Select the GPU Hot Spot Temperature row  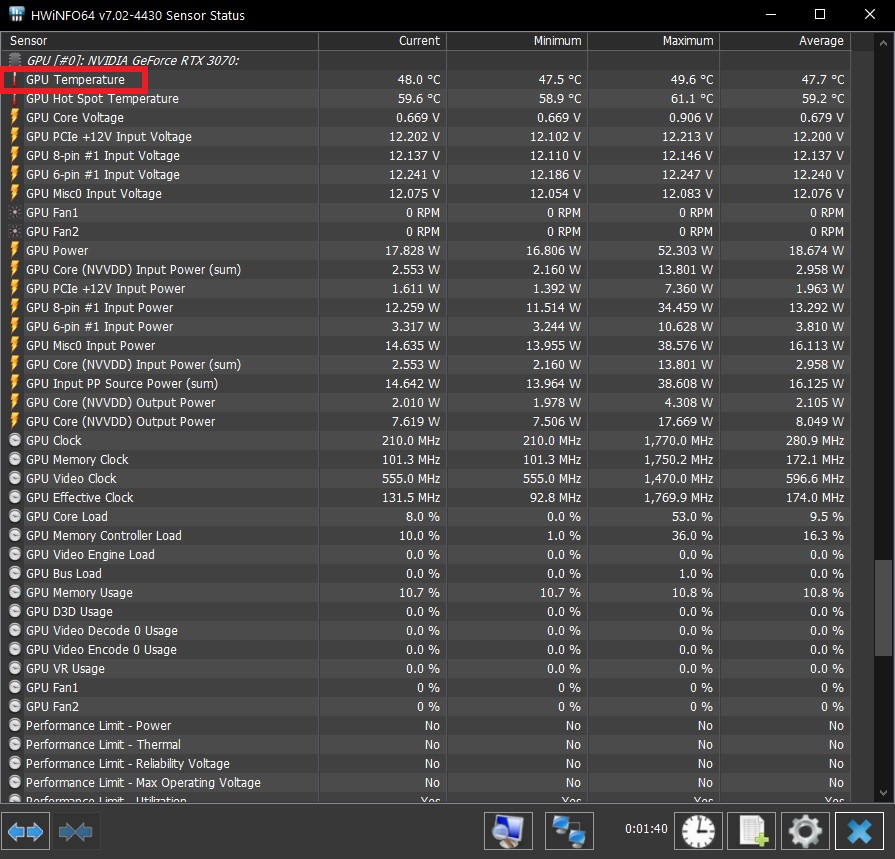pos(425,98)
